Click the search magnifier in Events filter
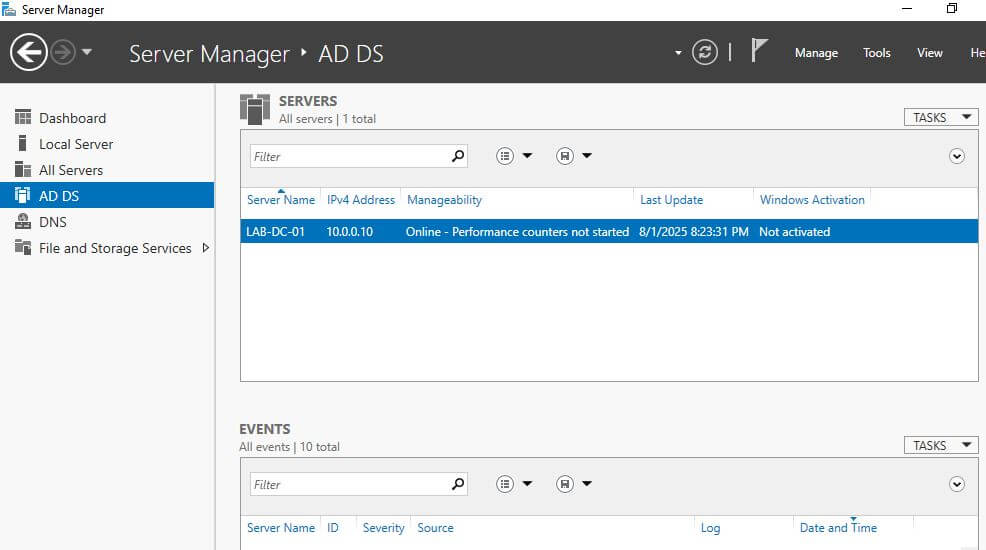 (458, 484)
